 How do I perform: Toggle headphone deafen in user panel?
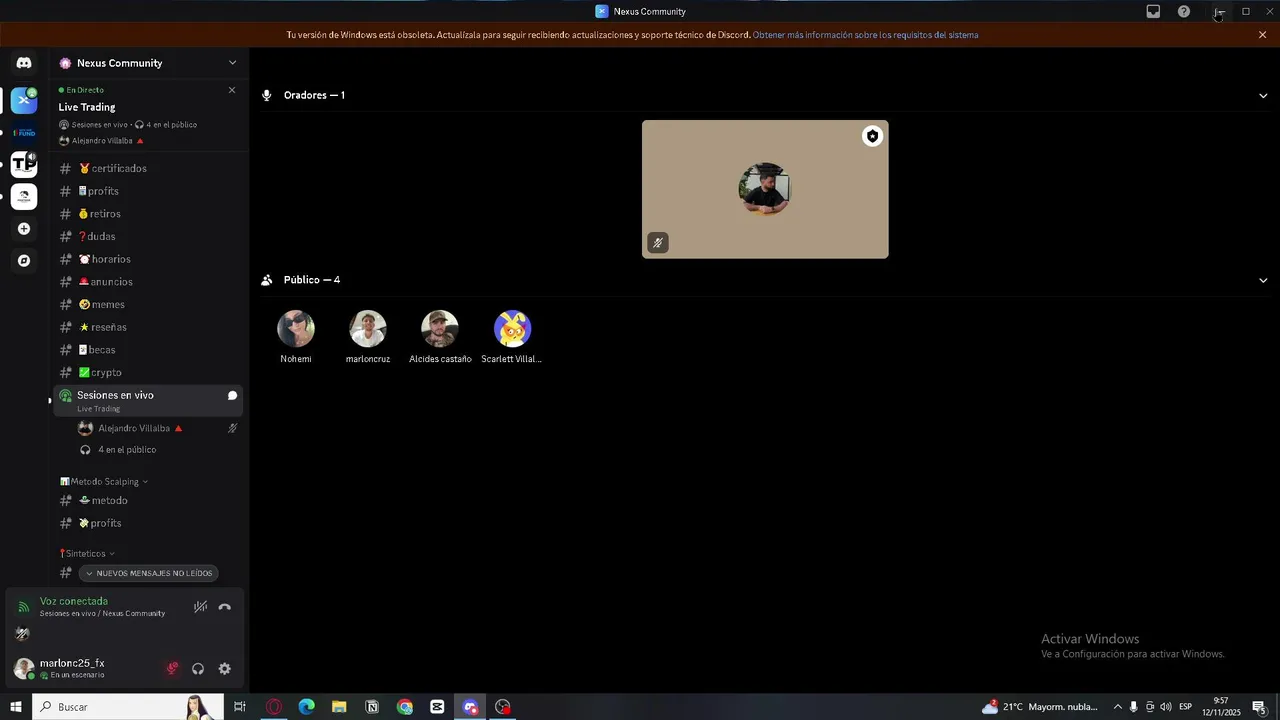[198, 669]
